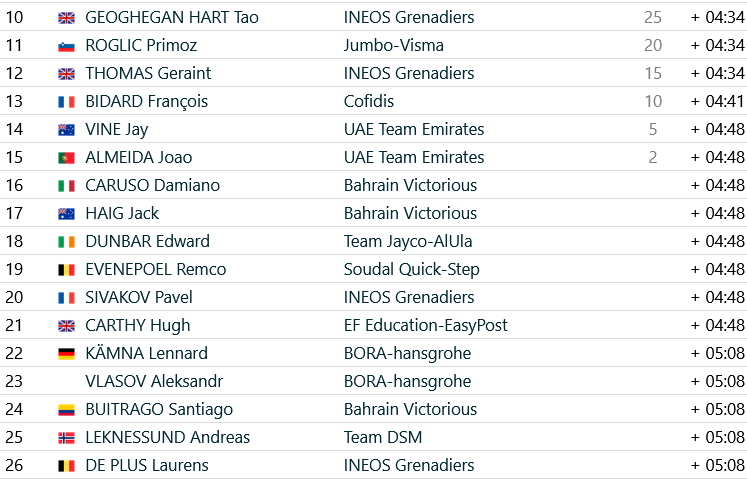Click the Norwegian flag beside Leknessund Andreas
The height and width of the screenshot is (479, 747).
[x=66, y=438]
